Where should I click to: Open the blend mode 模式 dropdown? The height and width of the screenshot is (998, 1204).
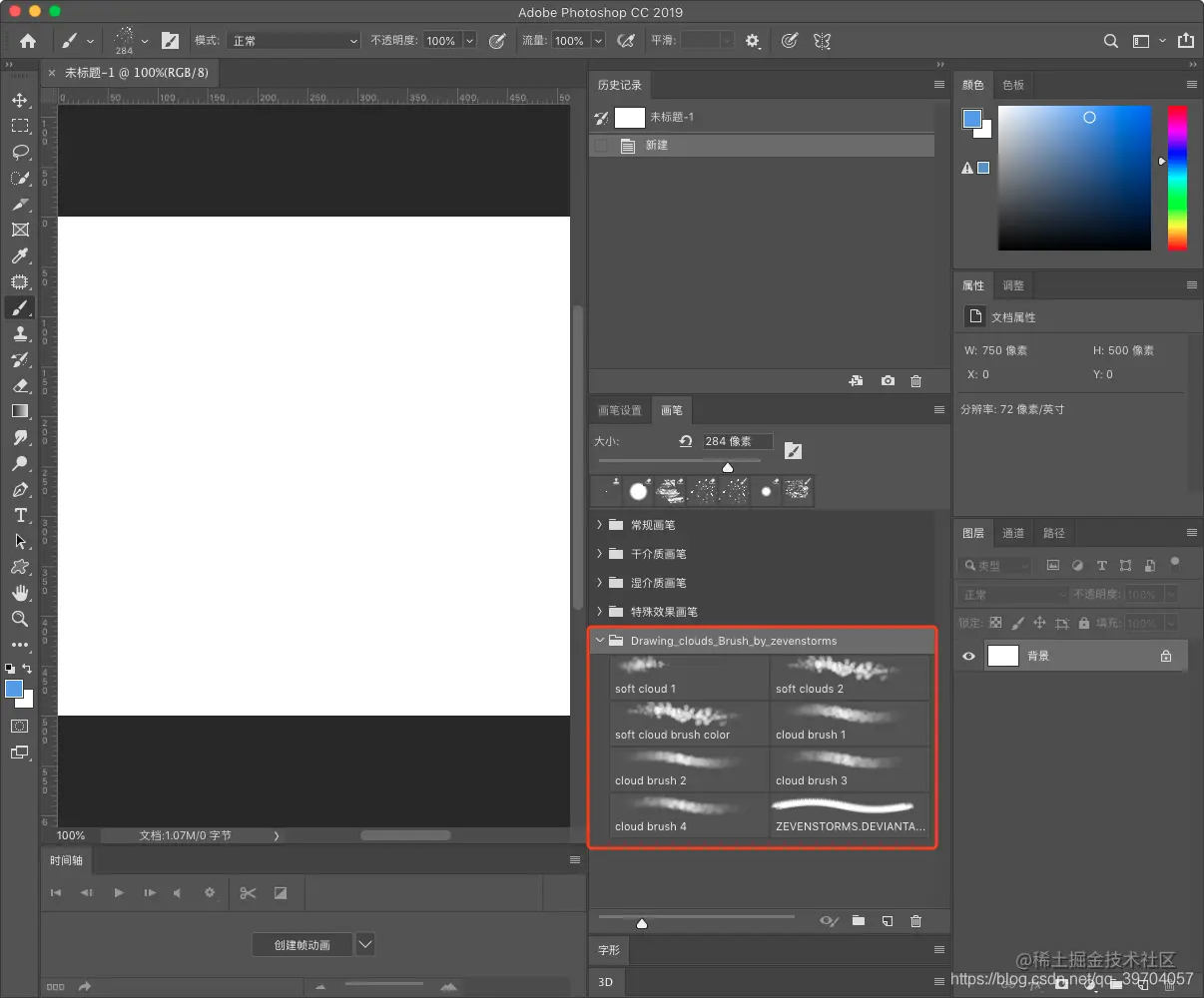click(x=295, y=41)
